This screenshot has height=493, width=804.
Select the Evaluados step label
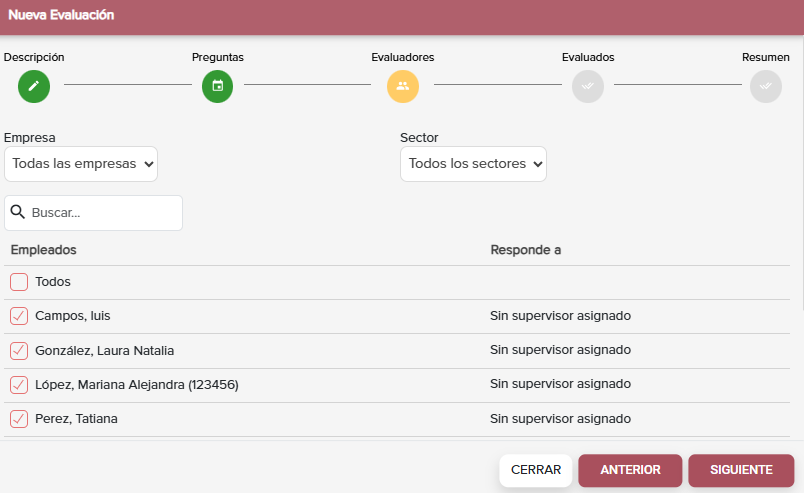coord(588,57)
